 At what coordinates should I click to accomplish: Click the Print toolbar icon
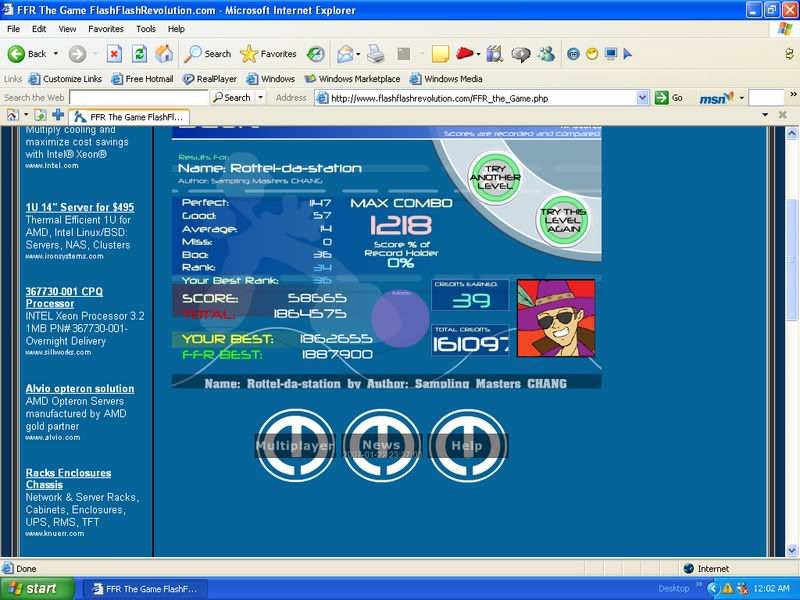pyautogui.click(x=376, y=54)
